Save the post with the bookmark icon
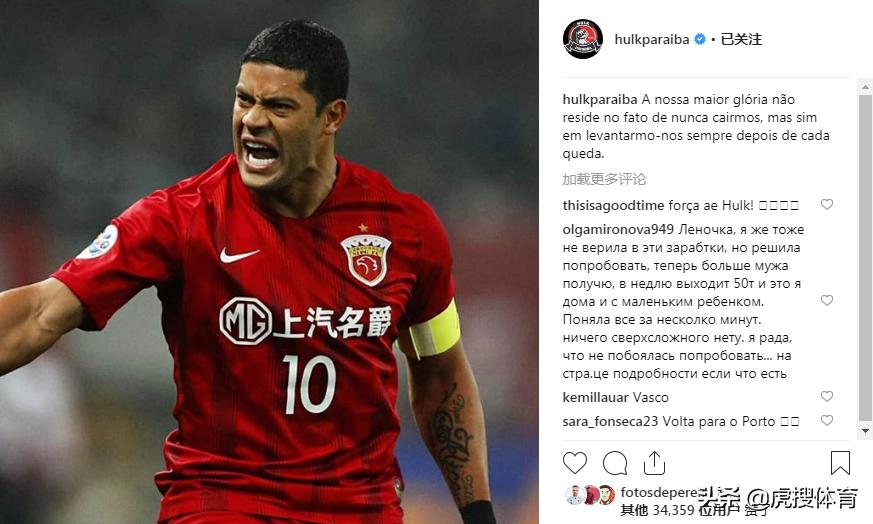 (x=840, y=463)
